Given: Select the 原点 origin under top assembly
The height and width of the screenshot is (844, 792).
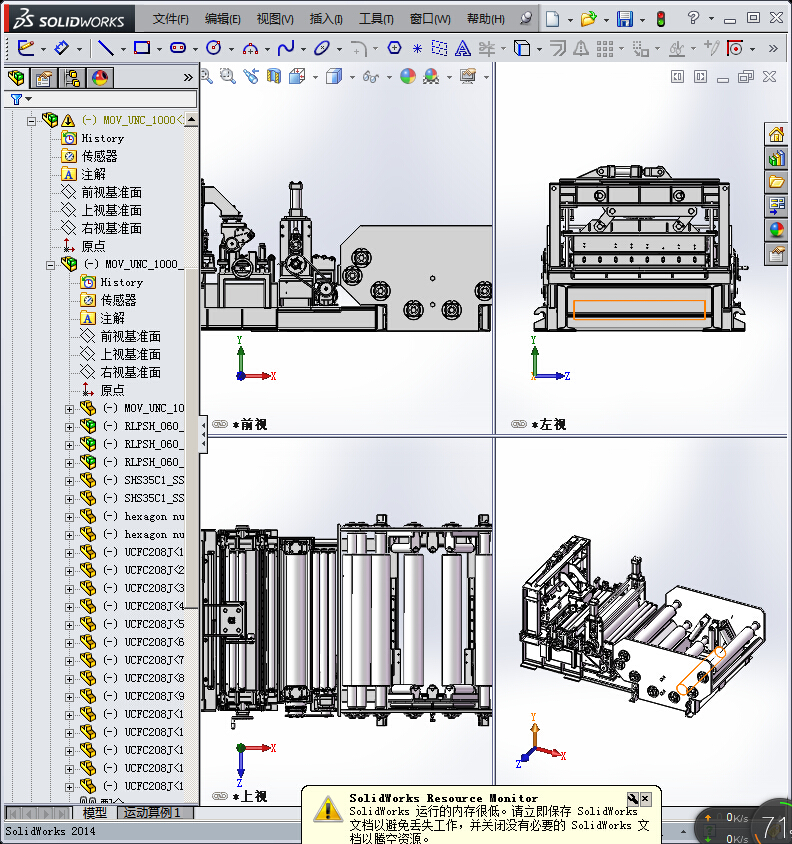Looking at the screenshot, I should click(93, 247).
